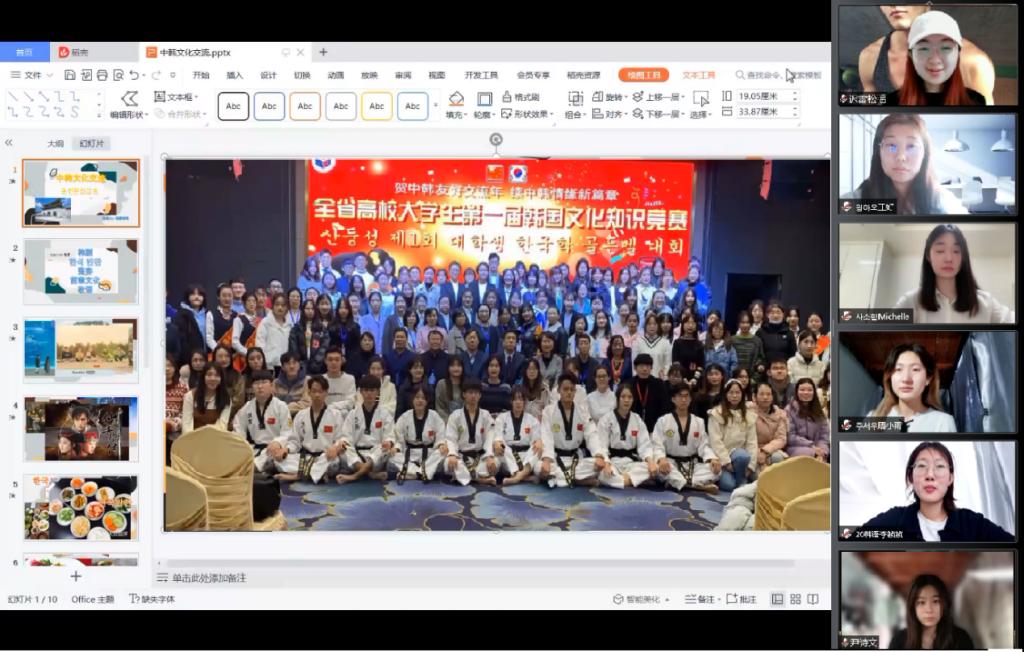This screenshot has width=1024, height=652.
Task: Click the outline (轮廓) shape icon
Action: click(x=484, y=98)
